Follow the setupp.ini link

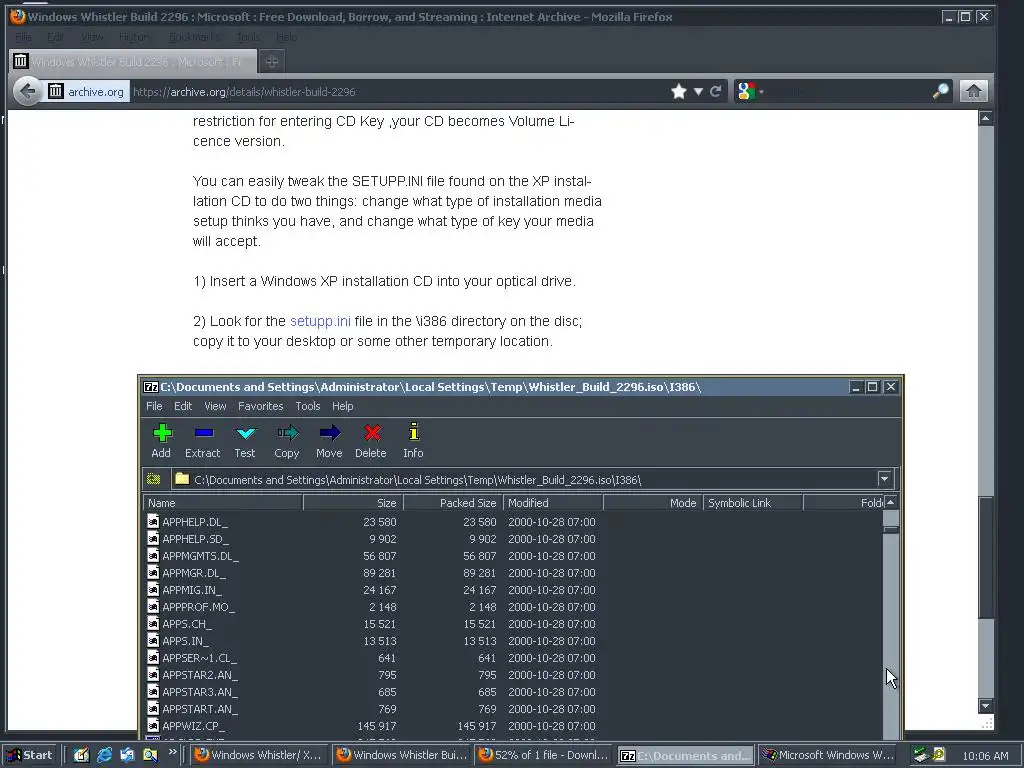320,321
